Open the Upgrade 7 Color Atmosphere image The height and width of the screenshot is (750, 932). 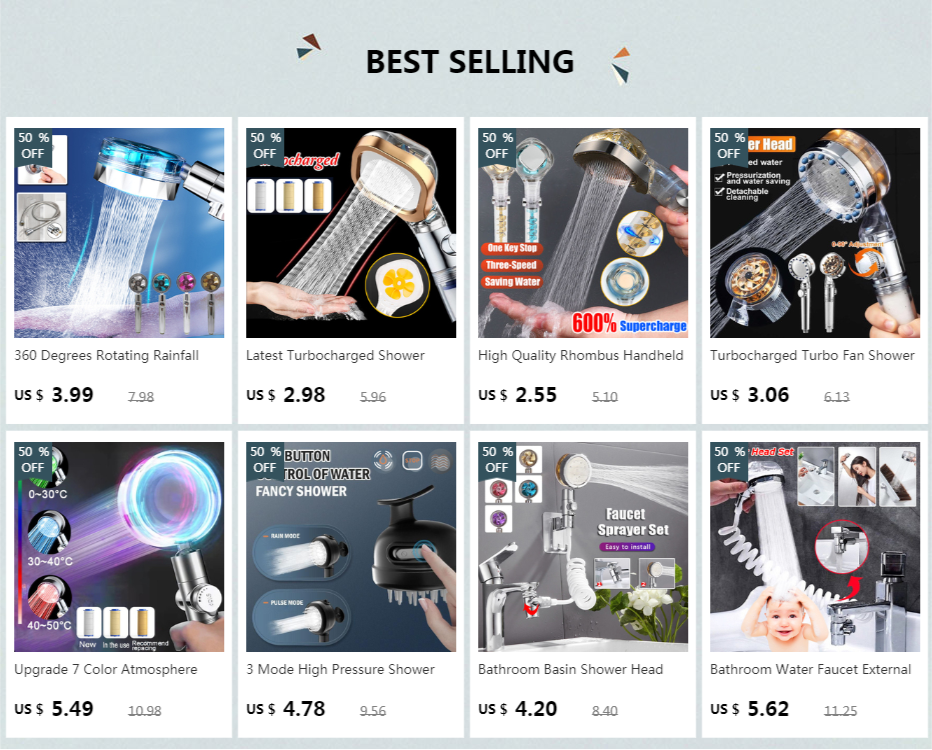119,547
